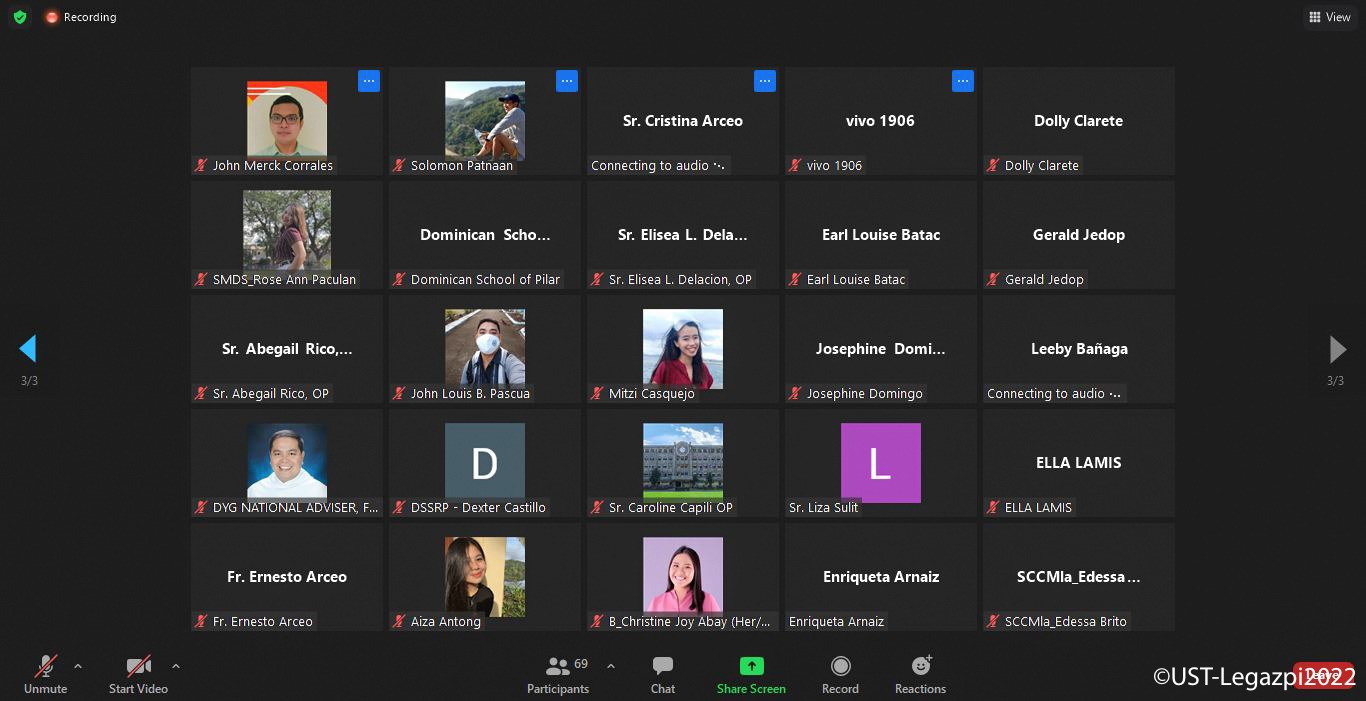The image size is (1366, 701).
Task: Click the red Recording indicator
Action: point(80,17)
